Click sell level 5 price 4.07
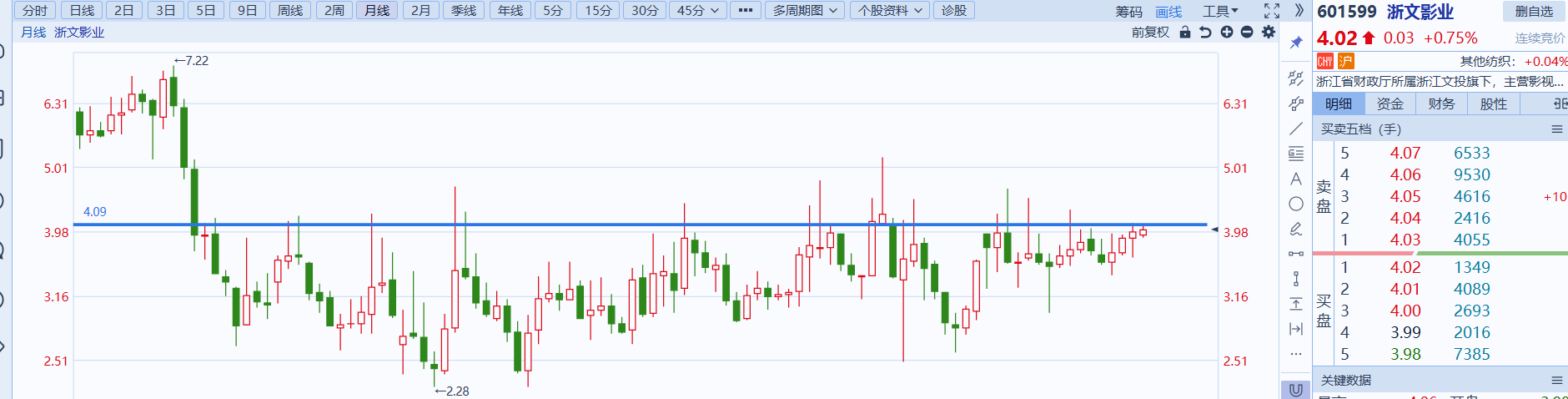 (x=1405, y=153)
